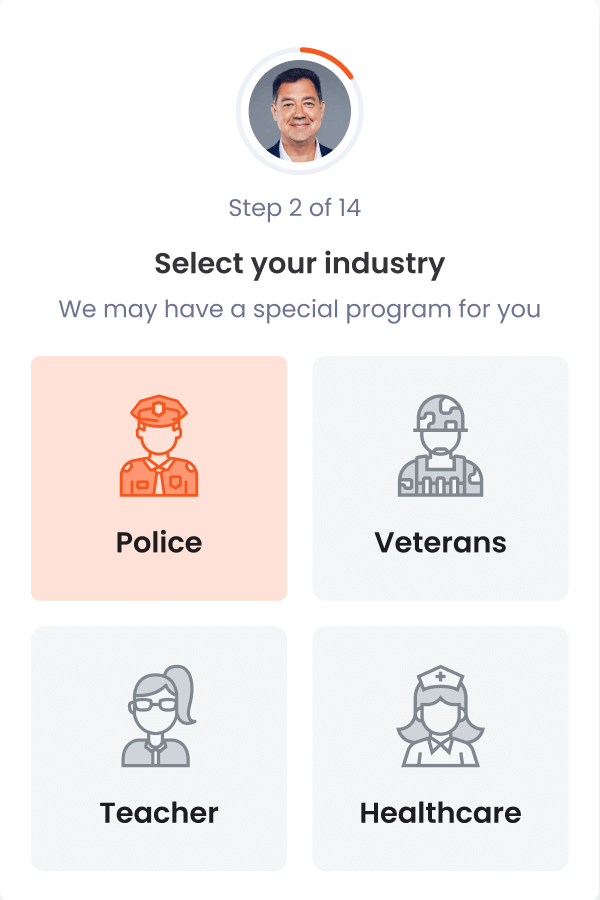
Task: Select the Teacher icon
Action: click(x=158, y=715)
